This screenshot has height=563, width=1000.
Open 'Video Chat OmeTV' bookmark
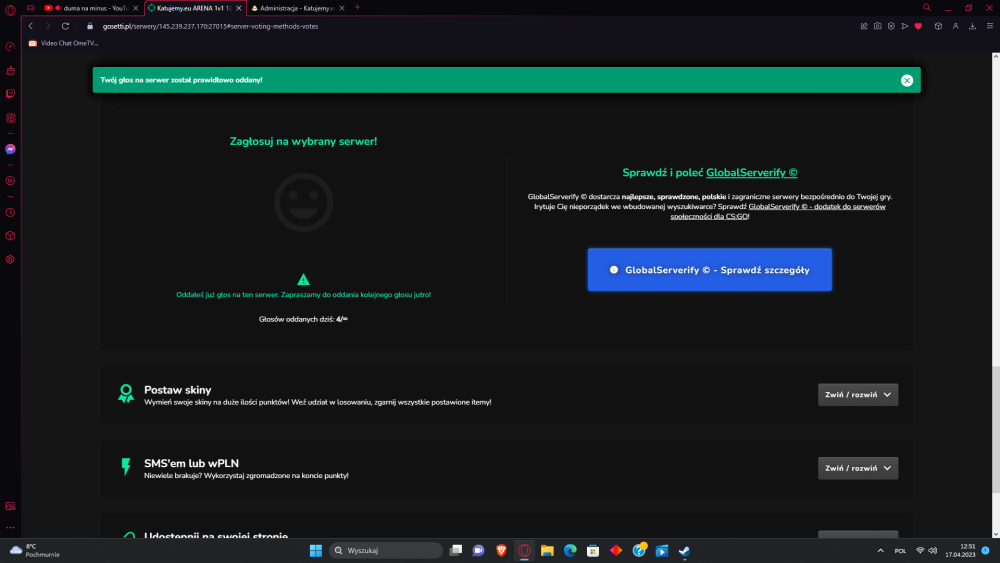click(x=63, y=43)
